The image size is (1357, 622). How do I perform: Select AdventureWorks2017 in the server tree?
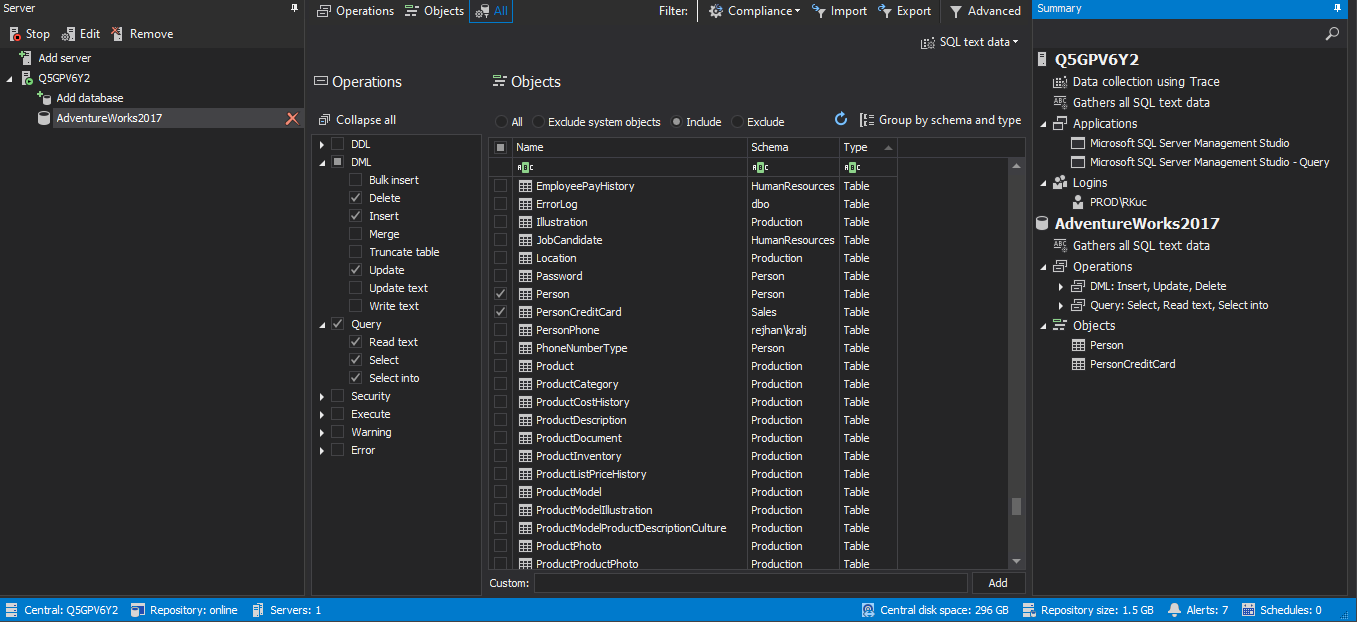pyautogui.click(x=109, y=118)
